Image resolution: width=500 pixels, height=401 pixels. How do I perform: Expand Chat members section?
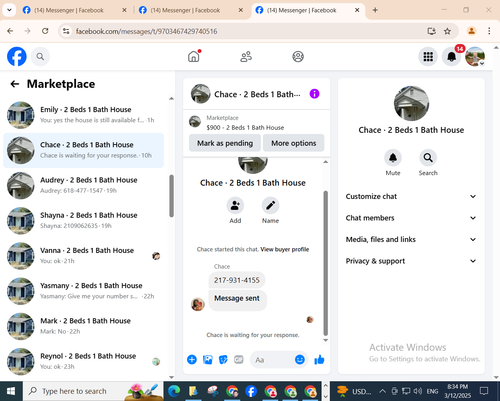pos(411,218)
